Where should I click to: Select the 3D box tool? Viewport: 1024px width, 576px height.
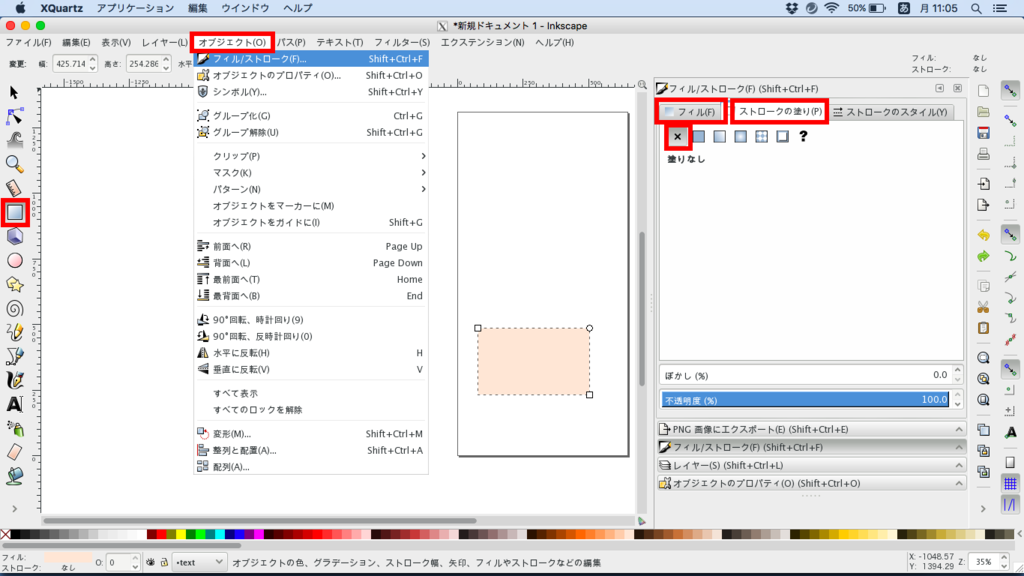tap(14, 236)
